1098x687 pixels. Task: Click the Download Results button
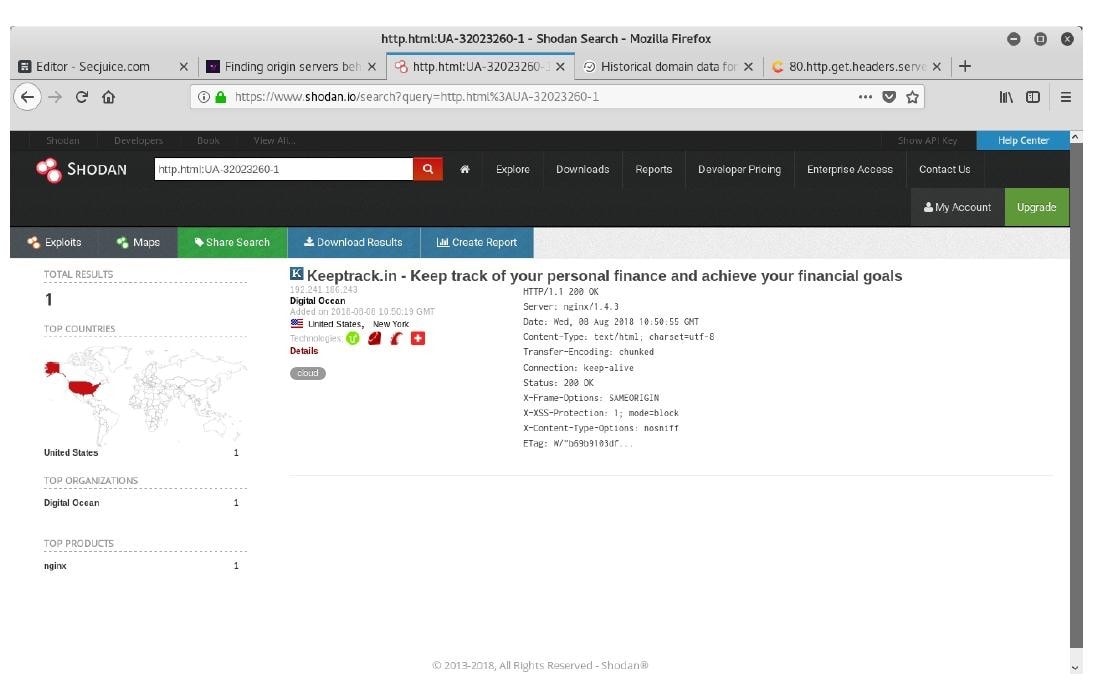[x=353, y=242]
